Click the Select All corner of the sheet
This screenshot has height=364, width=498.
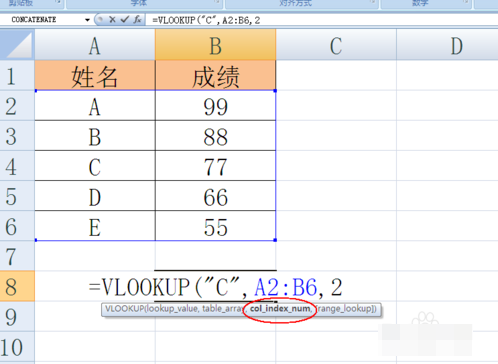pos(17,45)
